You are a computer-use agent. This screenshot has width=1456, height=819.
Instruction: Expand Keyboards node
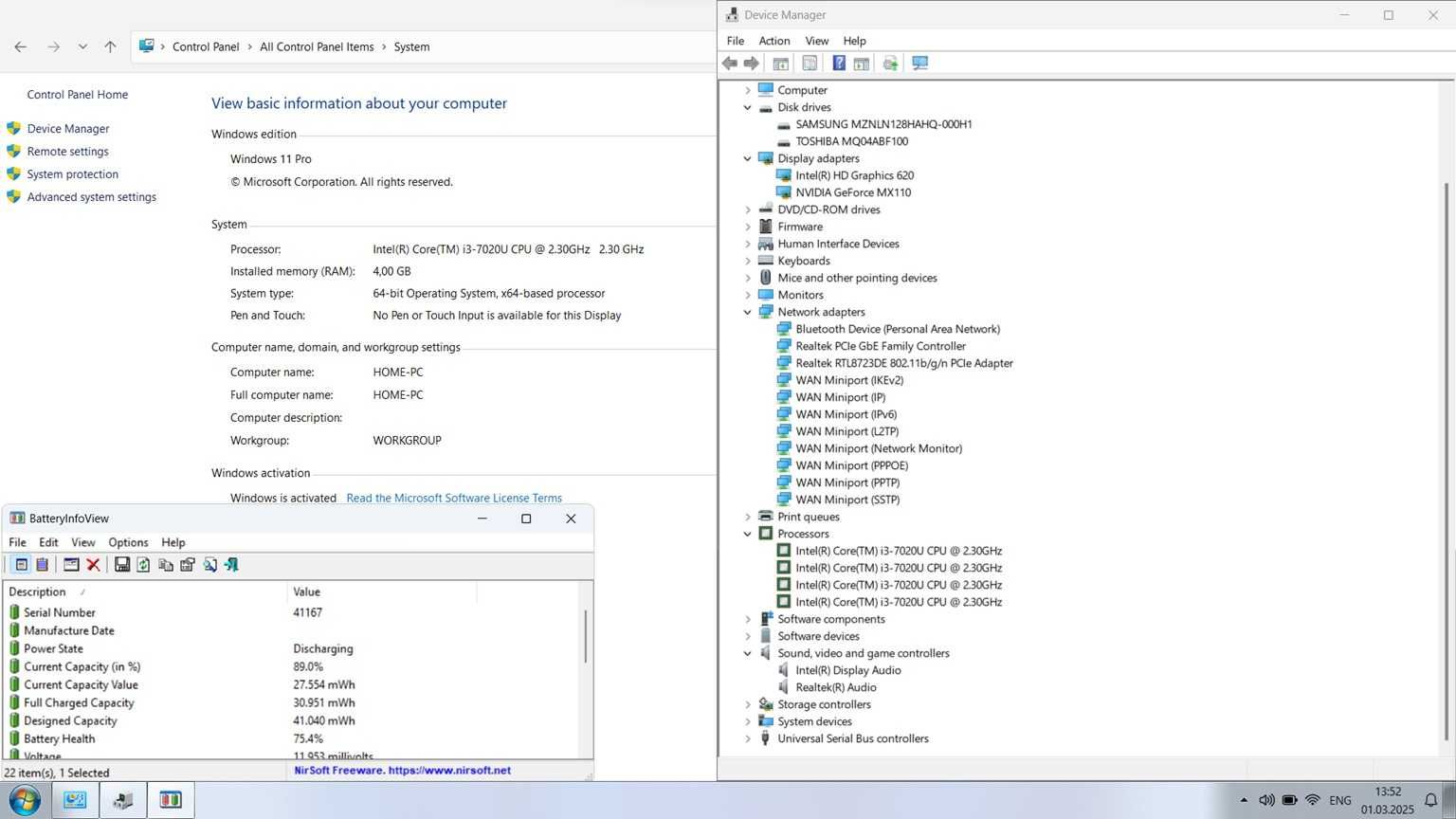[748, 261]
